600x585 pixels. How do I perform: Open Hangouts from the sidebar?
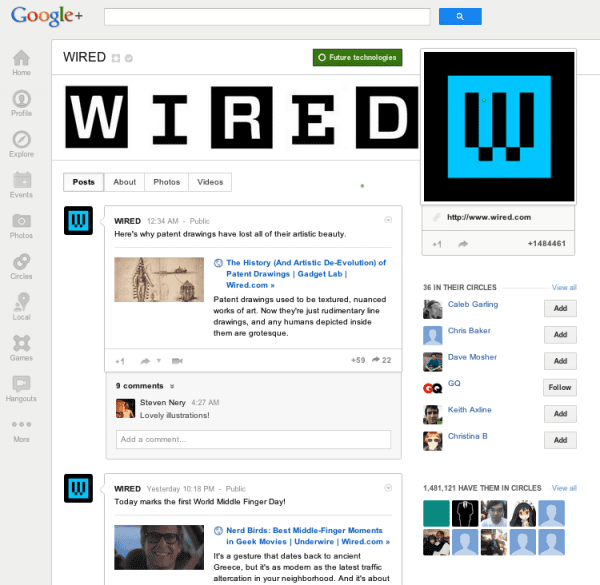tap(21, 389)
